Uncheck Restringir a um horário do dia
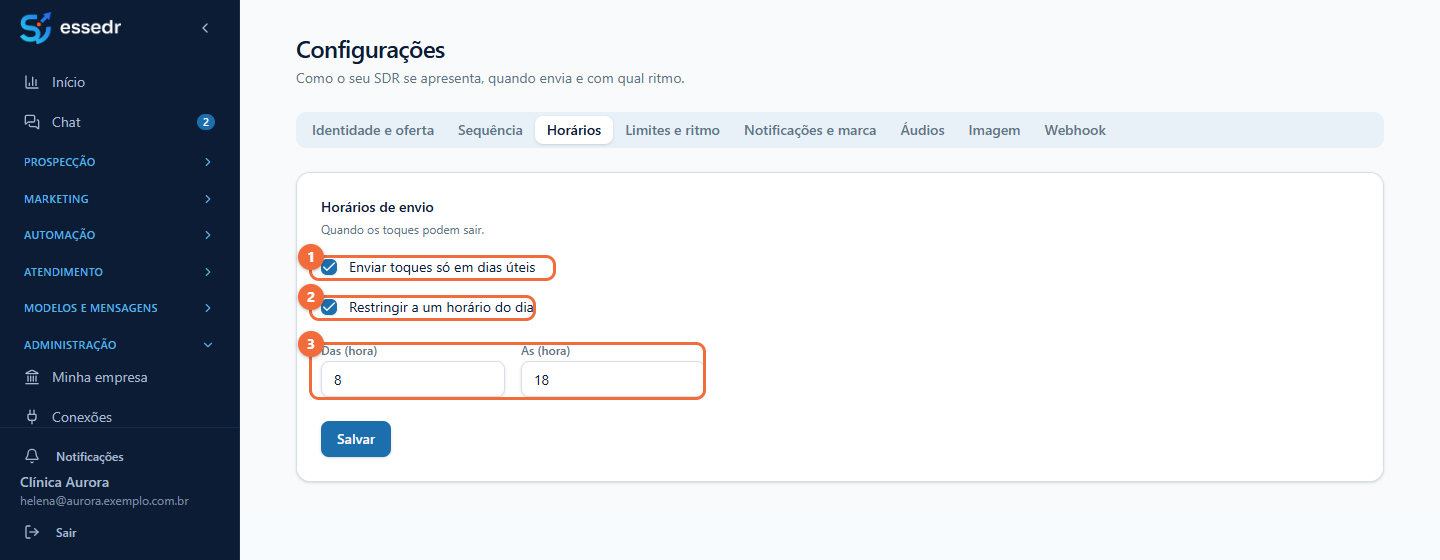The image size is (1440, 560). point(329,307)
